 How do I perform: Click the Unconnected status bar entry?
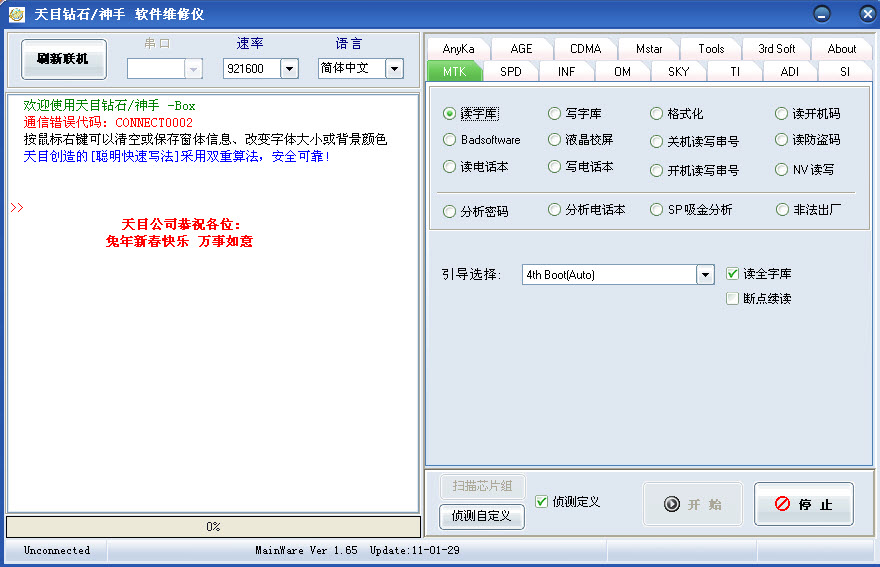pyautogui.click(x=57, y=550)
